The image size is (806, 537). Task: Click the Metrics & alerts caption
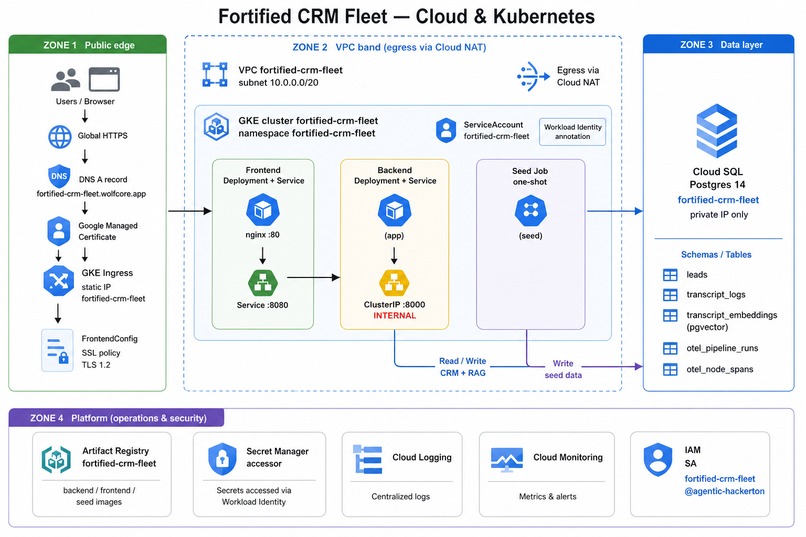(x=547, y=496)
